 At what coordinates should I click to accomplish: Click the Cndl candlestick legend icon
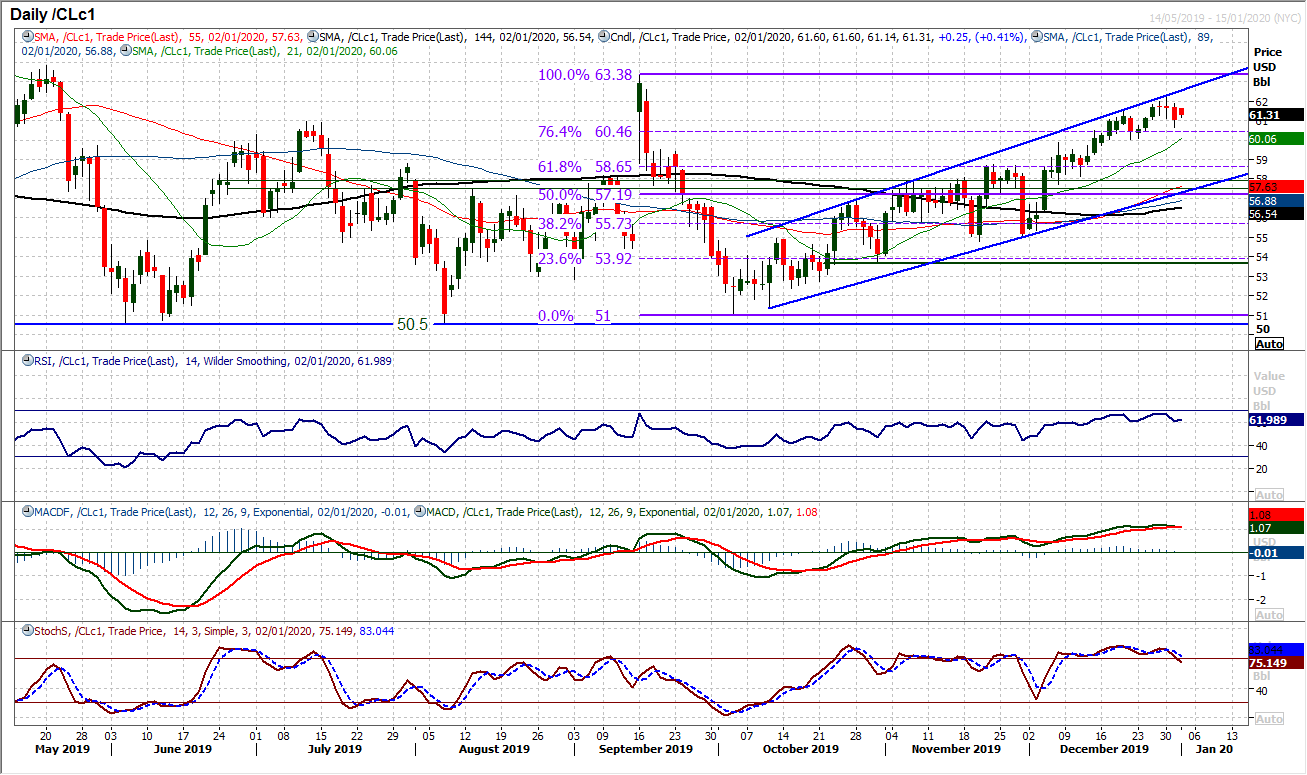point(603,36)
